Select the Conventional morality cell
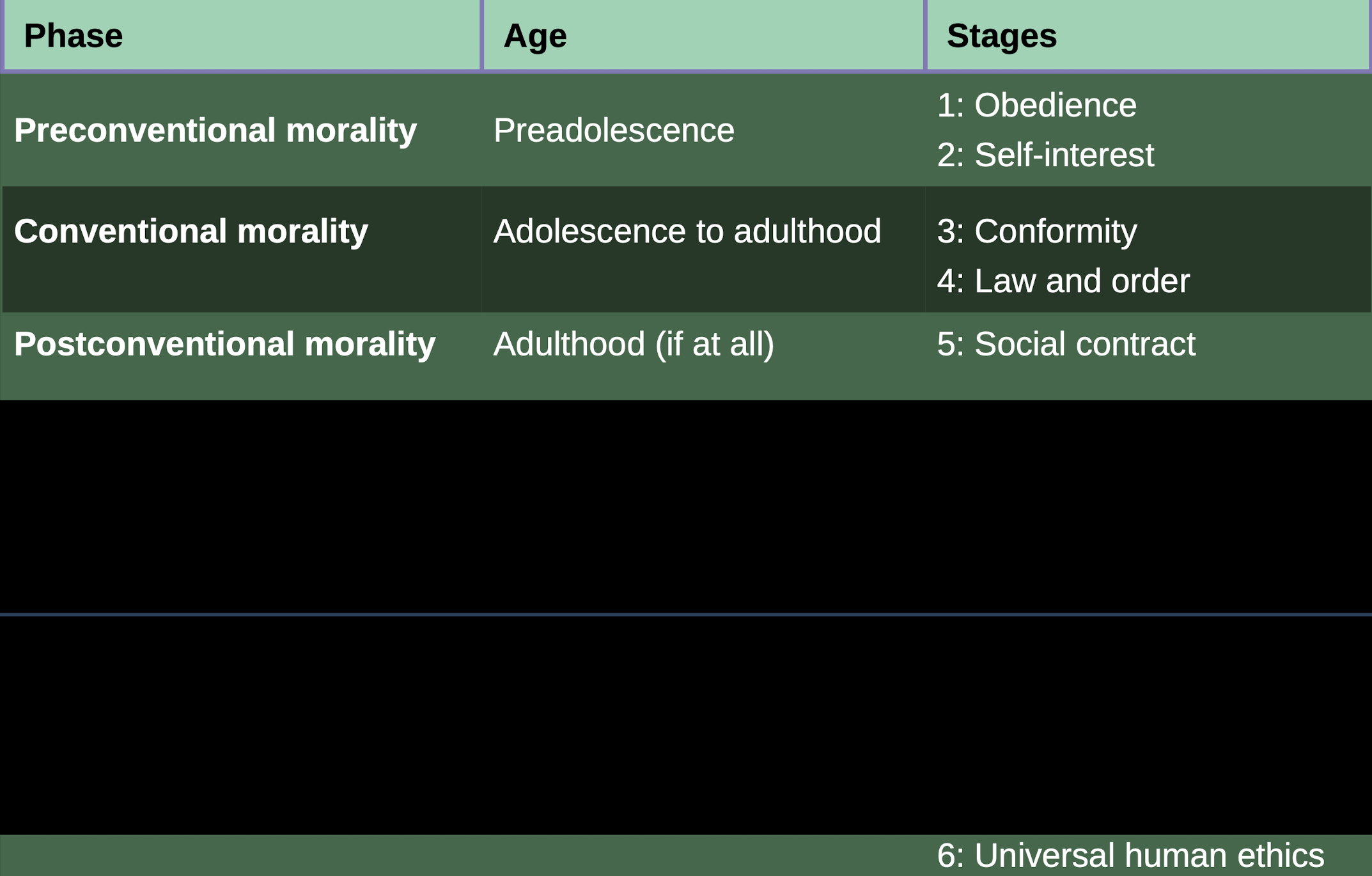The image size is (1372, 876). point(191,231)
